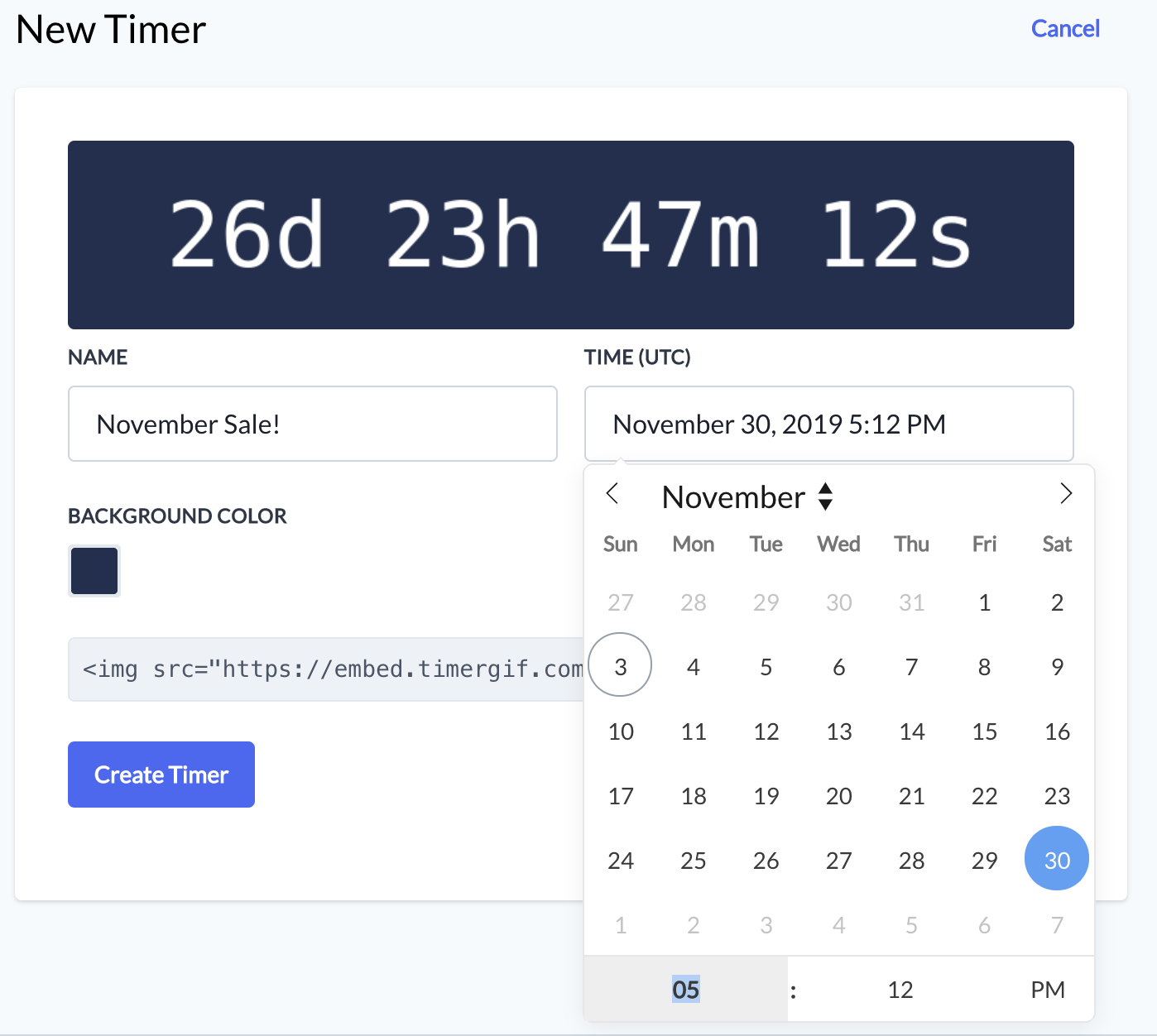Choose day 11 in the calendar
The width and height of the screenshot is (1157, 1036).
pyautogui.click(x=694, y=731)
